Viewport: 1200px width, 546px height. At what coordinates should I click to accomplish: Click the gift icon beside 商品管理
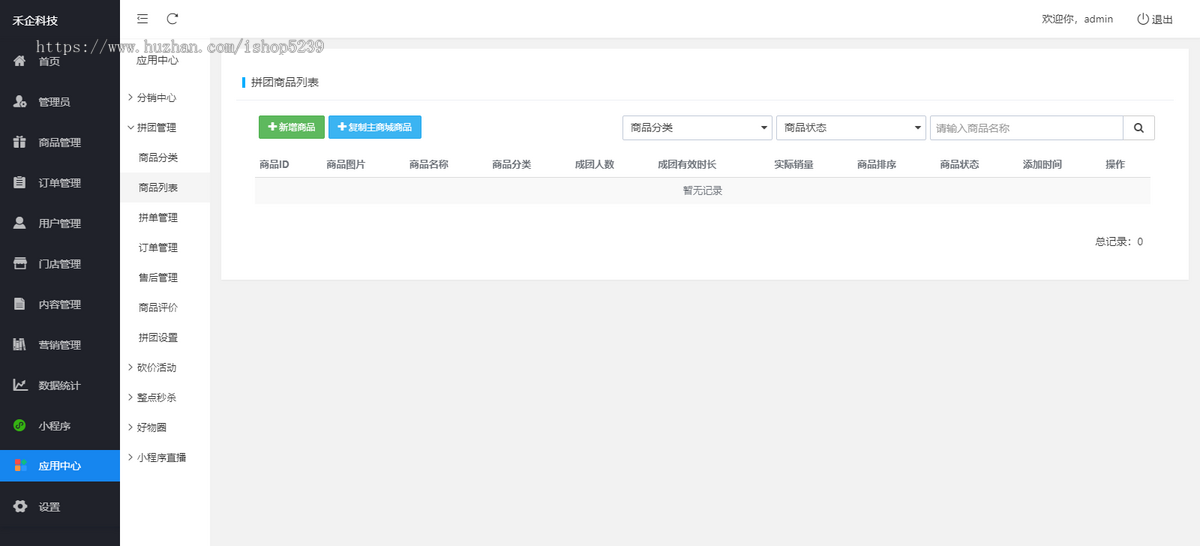point(19,142)
